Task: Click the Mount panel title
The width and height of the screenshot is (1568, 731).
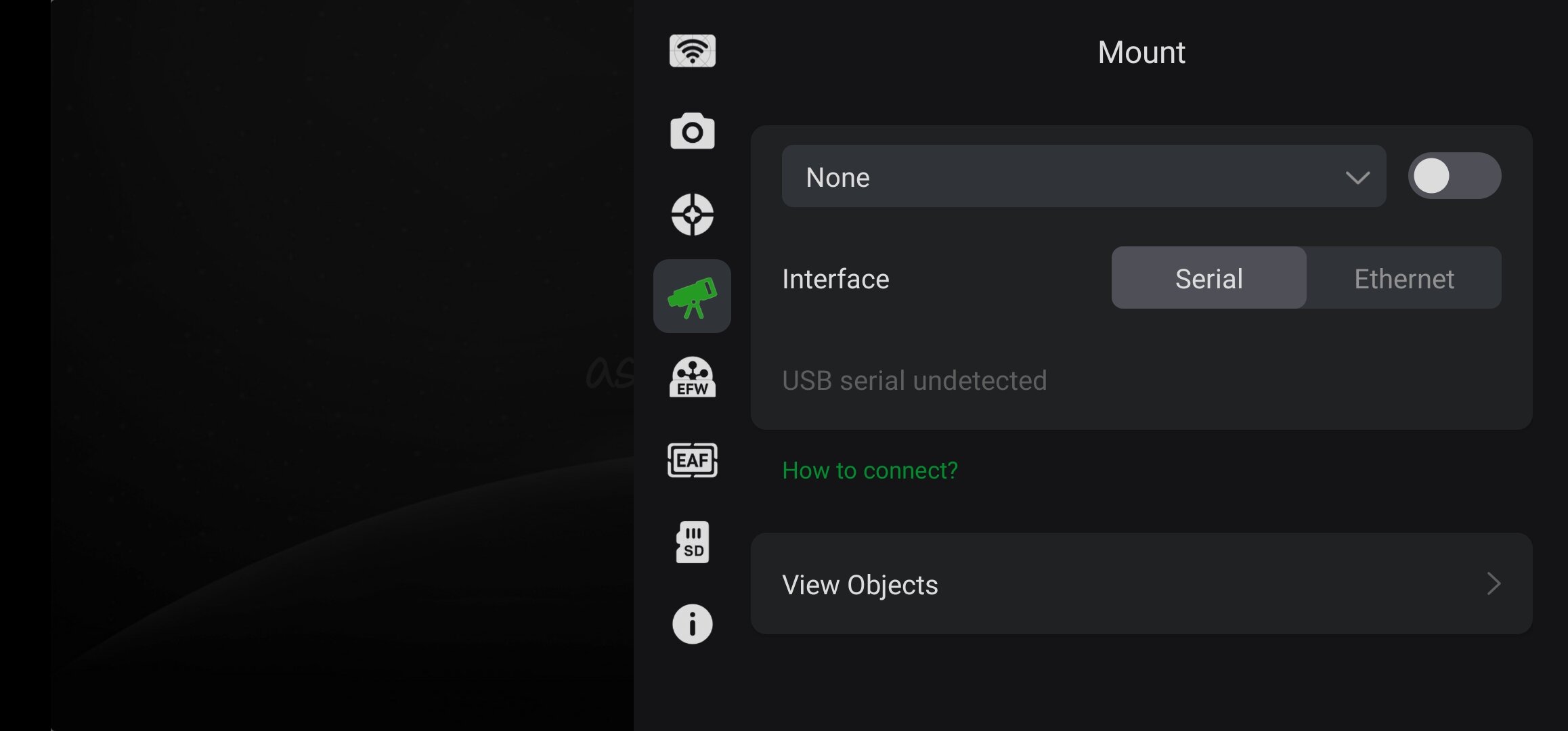Action: click(1141, 52)
